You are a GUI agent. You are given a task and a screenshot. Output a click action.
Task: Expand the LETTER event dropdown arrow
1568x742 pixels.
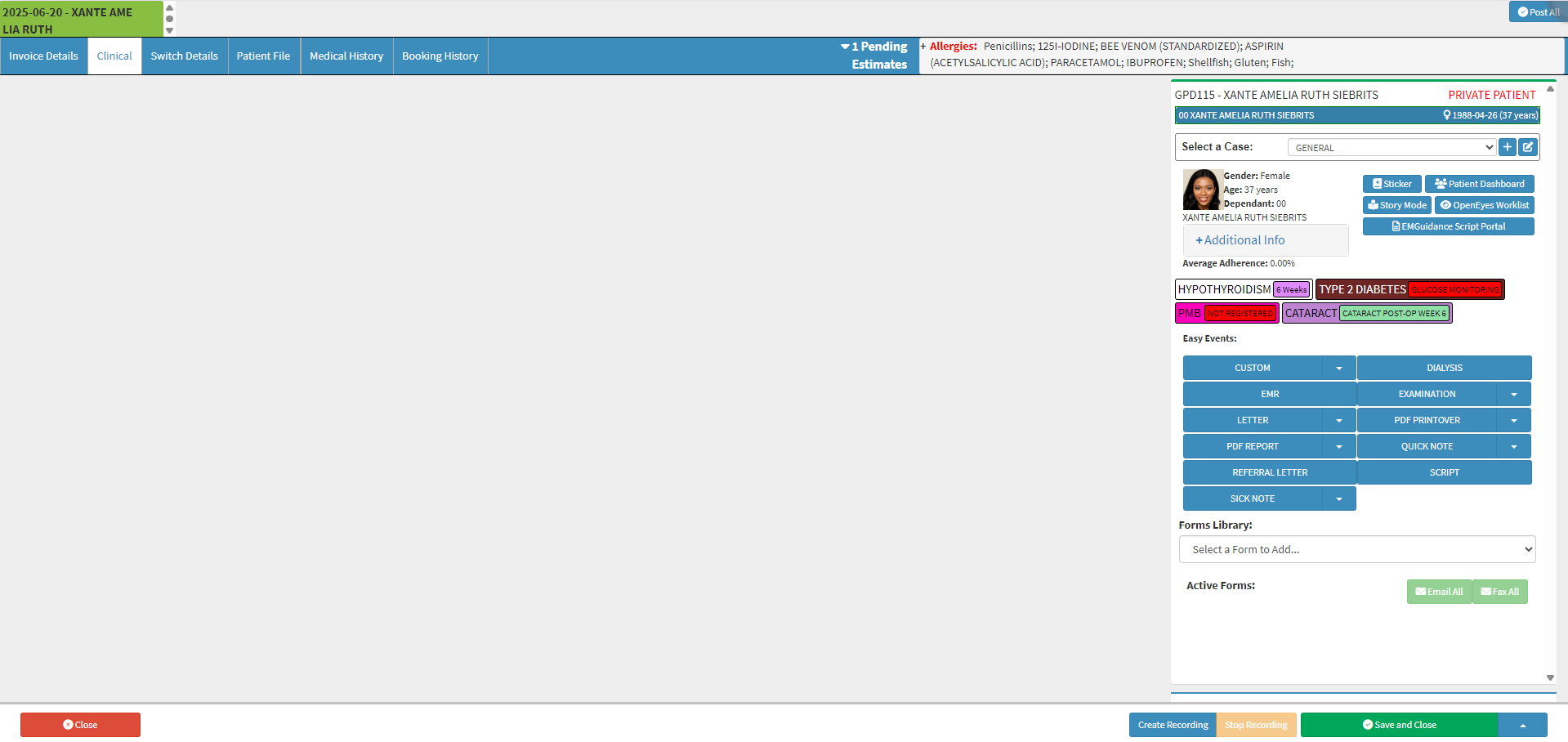pyautogui.click(x=1339, y=420)
